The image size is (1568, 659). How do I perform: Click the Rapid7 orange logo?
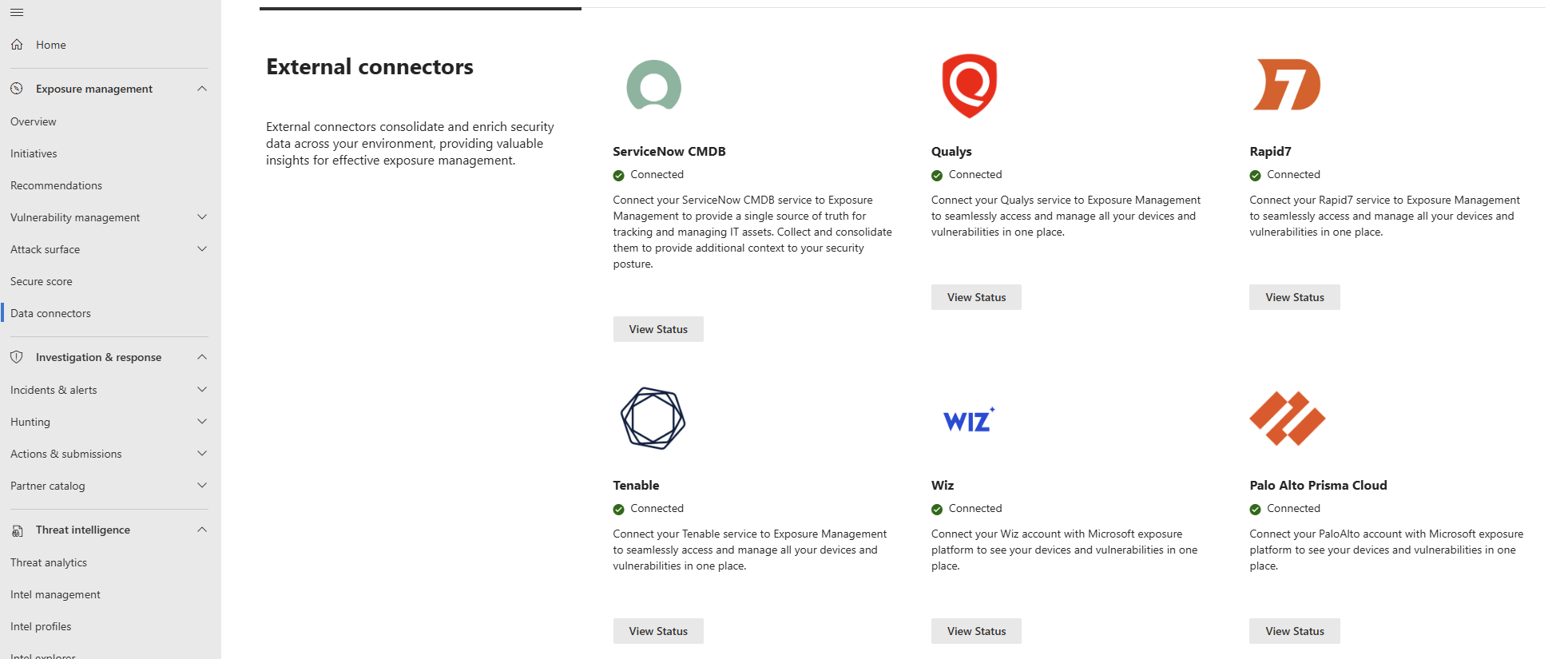tap(1286, 85)
